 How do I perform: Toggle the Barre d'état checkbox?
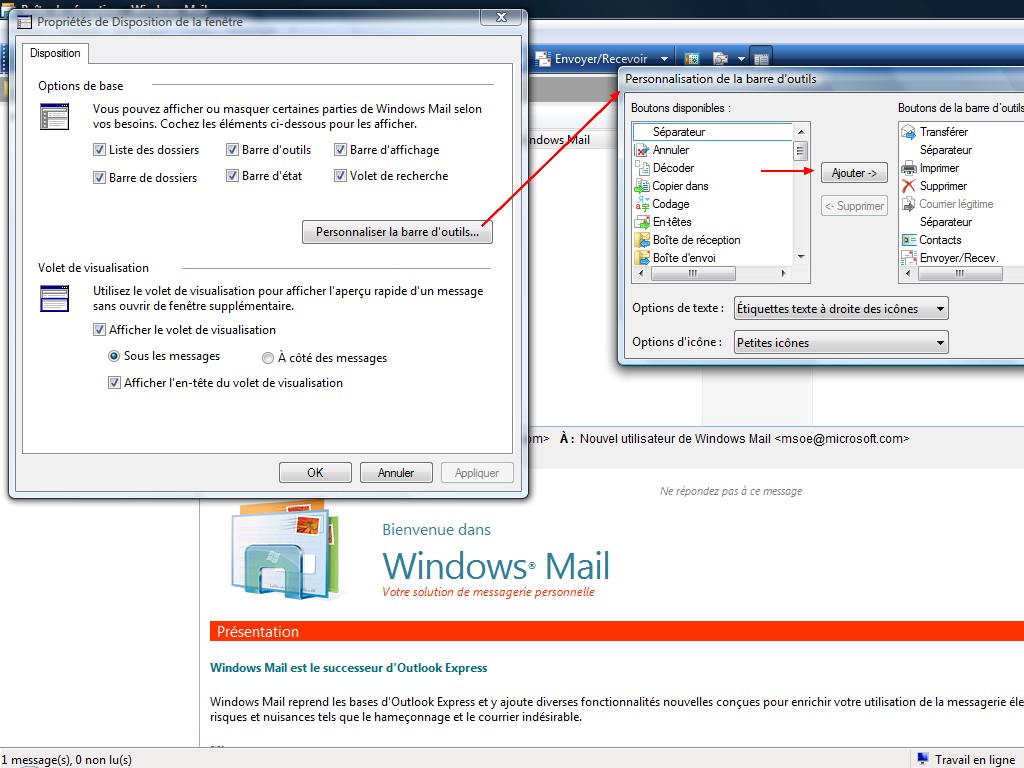233,176
